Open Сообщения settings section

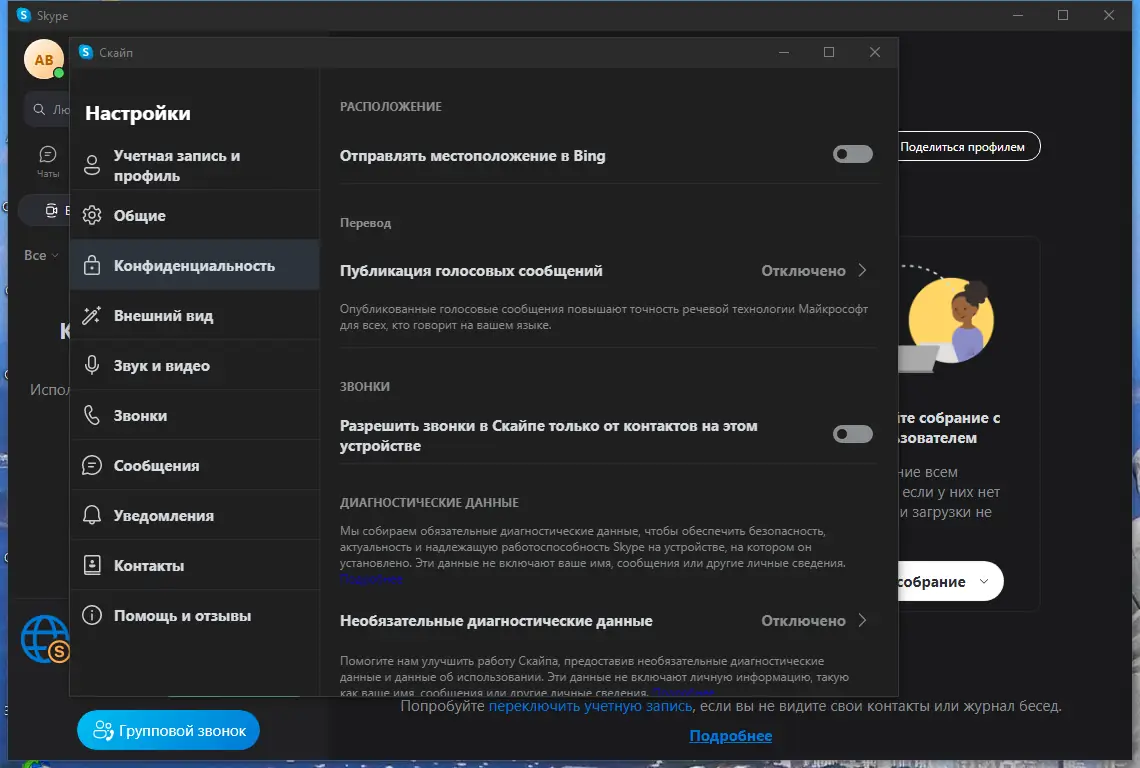(x=195, y=465)
